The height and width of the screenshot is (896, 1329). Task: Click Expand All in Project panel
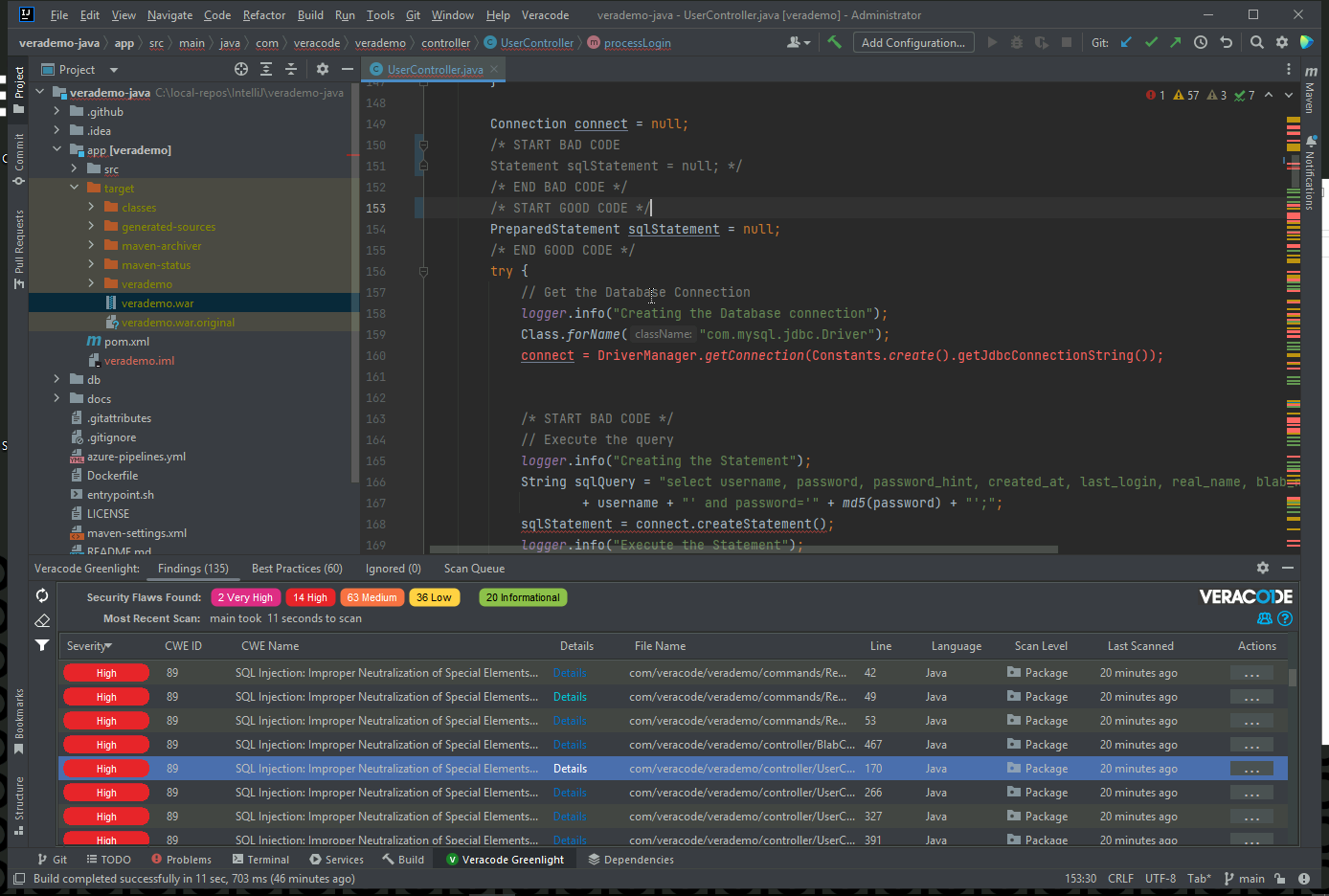point(266,69)
